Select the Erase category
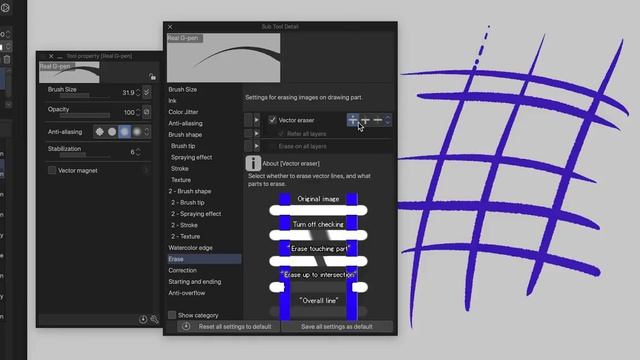The image size is (640, 360). tap(204, 259)
